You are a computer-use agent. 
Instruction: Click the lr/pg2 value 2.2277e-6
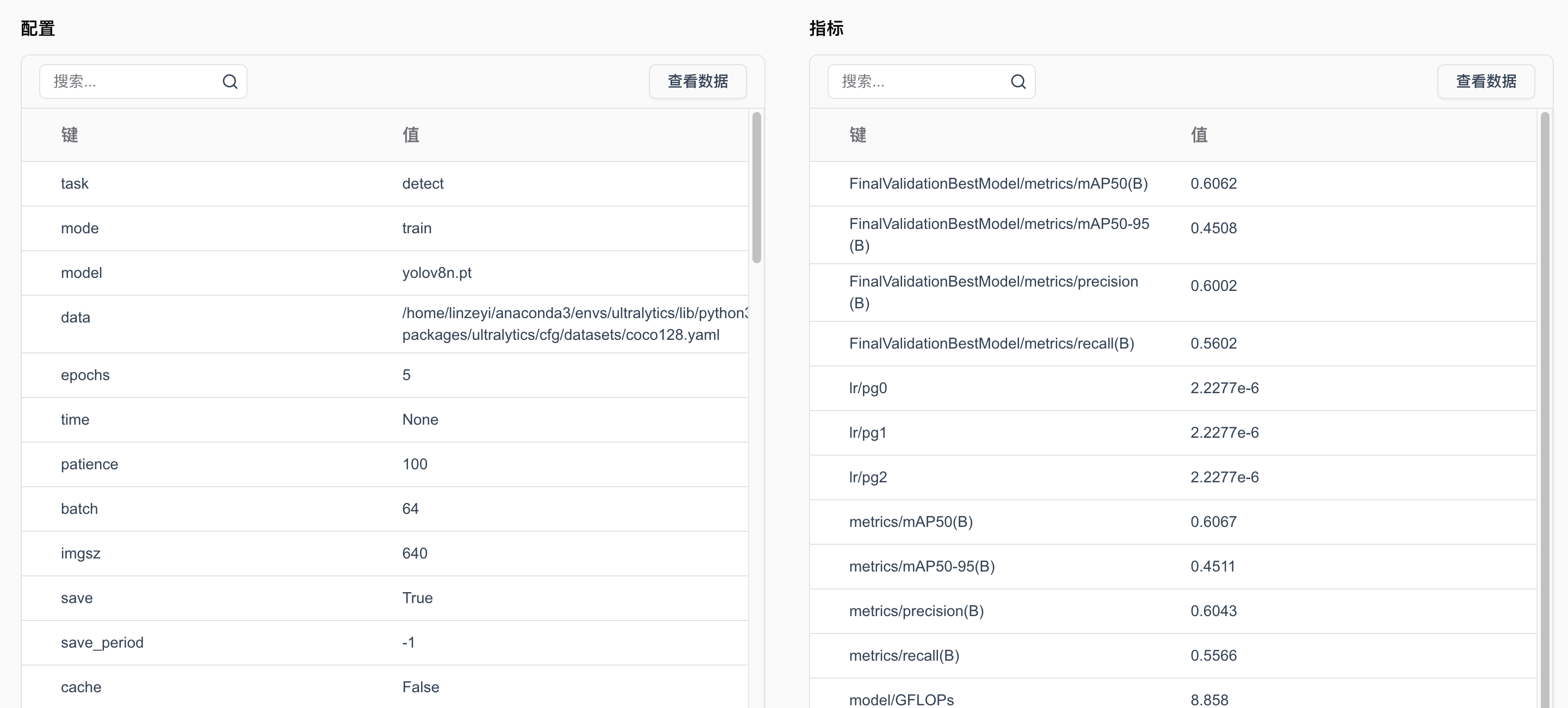click(x=1224, y=477)
